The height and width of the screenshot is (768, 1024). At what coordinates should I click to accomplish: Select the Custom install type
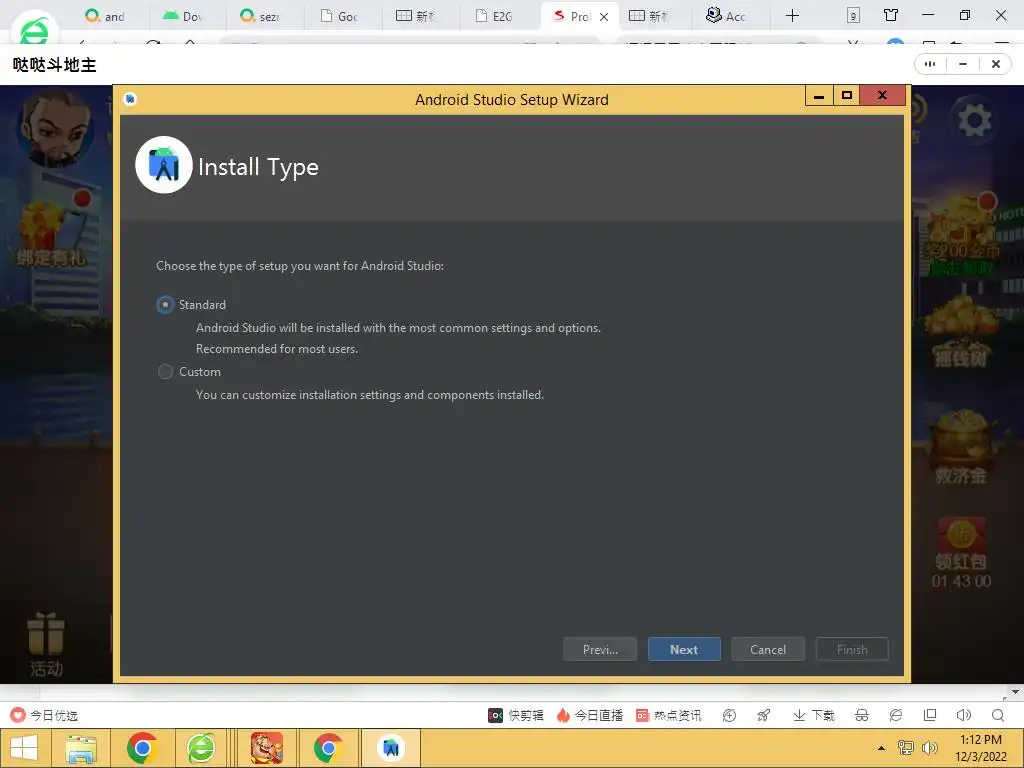pyautogui.click(x=165, y=372)
